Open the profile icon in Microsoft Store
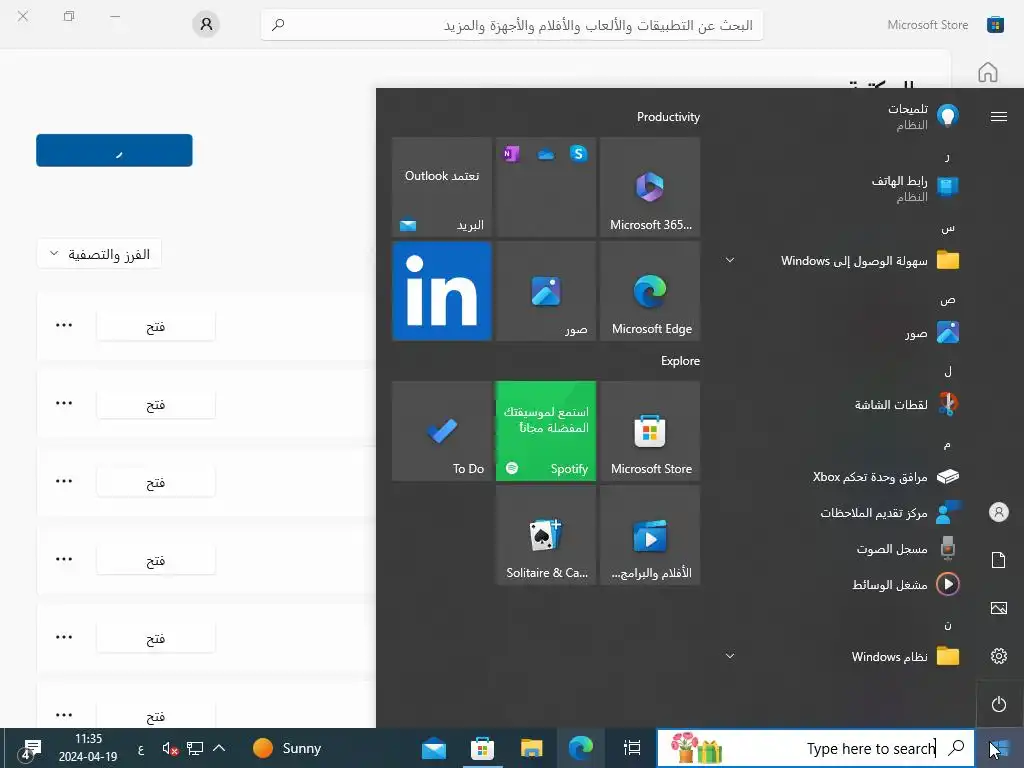 (x=206, y=24)
